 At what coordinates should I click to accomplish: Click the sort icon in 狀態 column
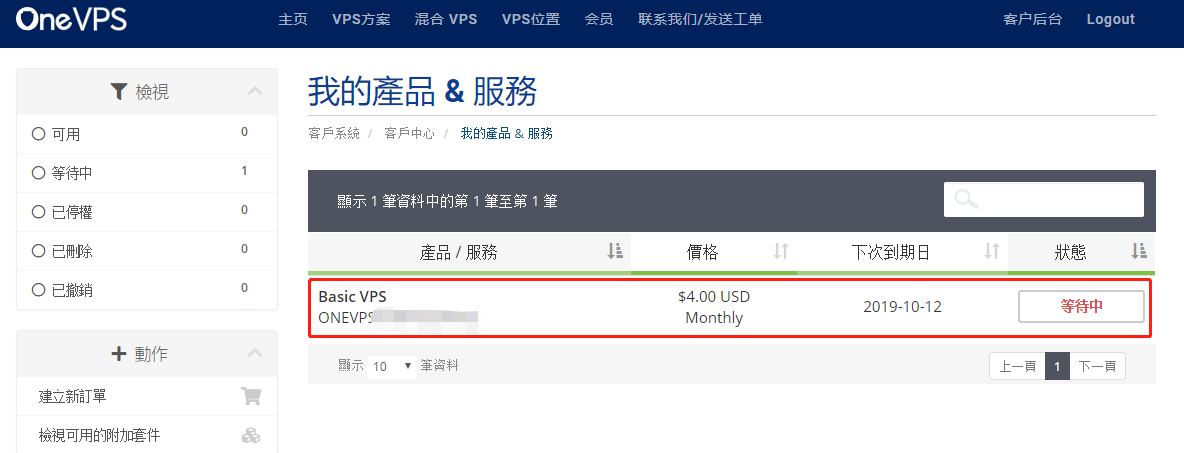tap(1138, 252)
